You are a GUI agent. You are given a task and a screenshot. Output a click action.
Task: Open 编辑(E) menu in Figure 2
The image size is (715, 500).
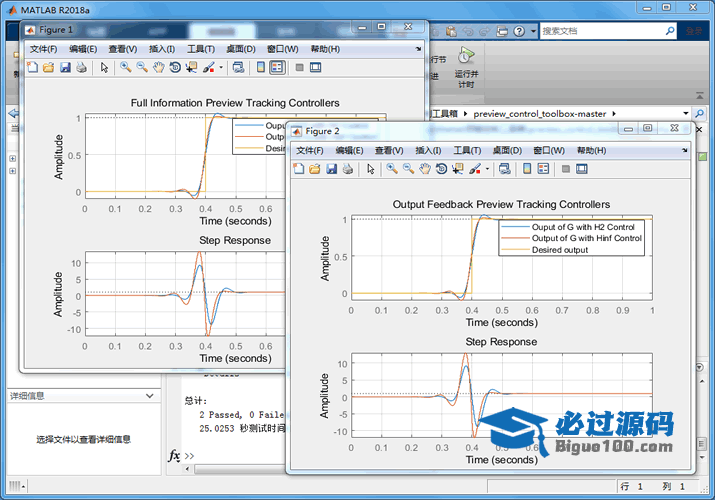349,150
